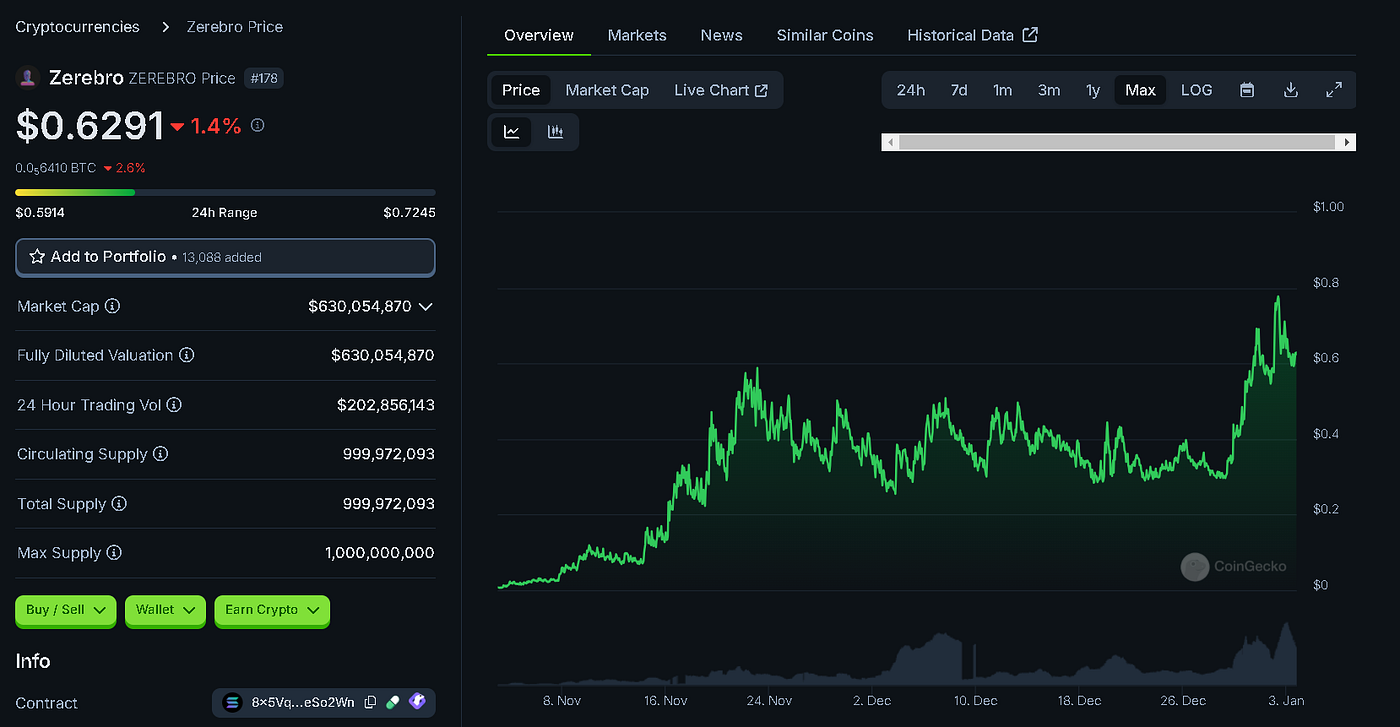Screen dimensions: 1400x727
Task: Click the star icon in Add to Portfolio
Action: coord(37,257)
